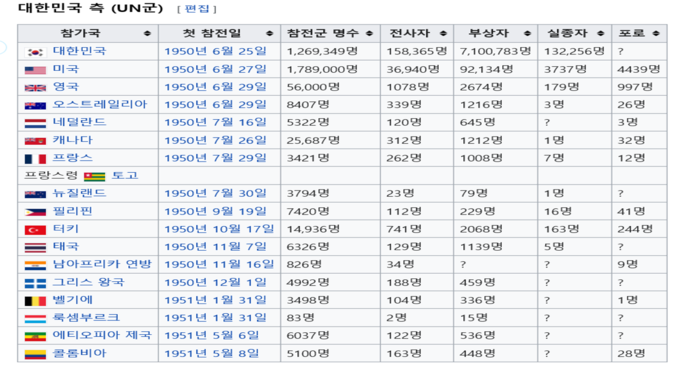The image size is (680, 367).
Task: Sort table by 참가국 column arrow
Action: click(147, 33)
